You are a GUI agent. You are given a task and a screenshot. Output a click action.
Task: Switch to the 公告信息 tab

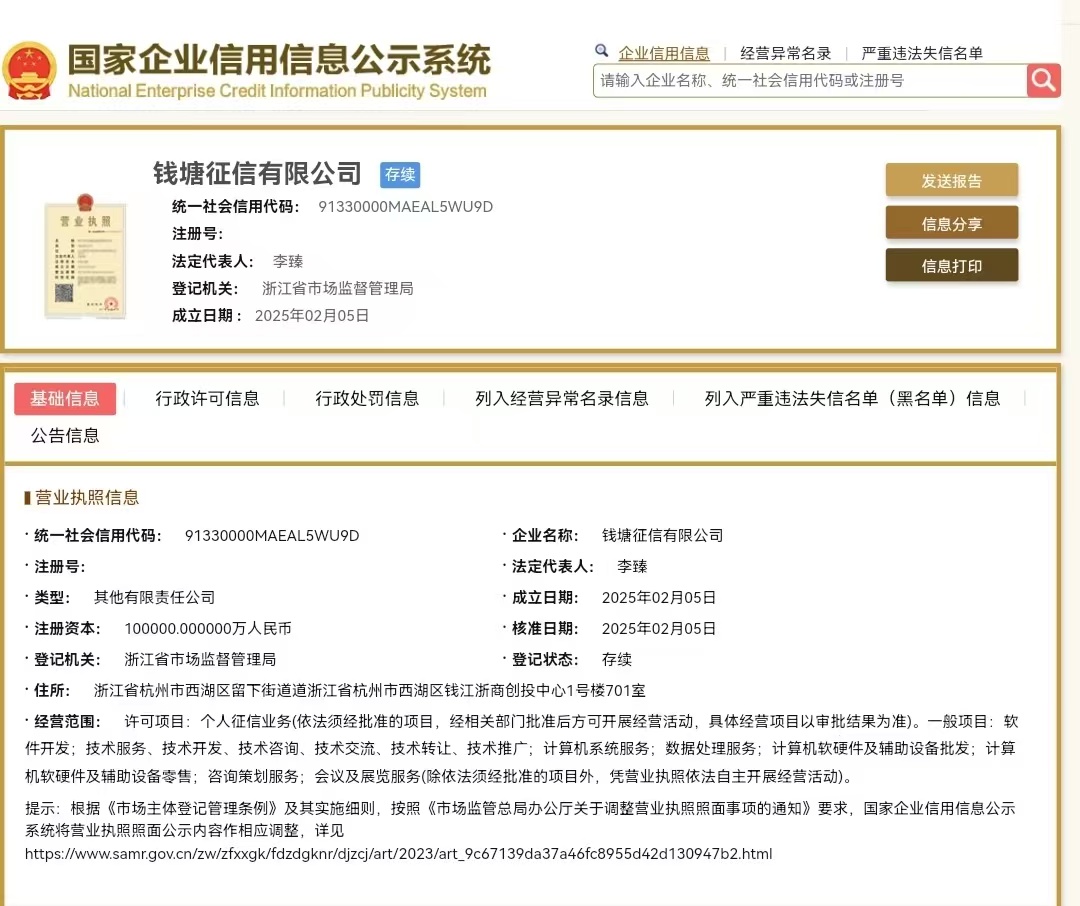coord(65,436)
